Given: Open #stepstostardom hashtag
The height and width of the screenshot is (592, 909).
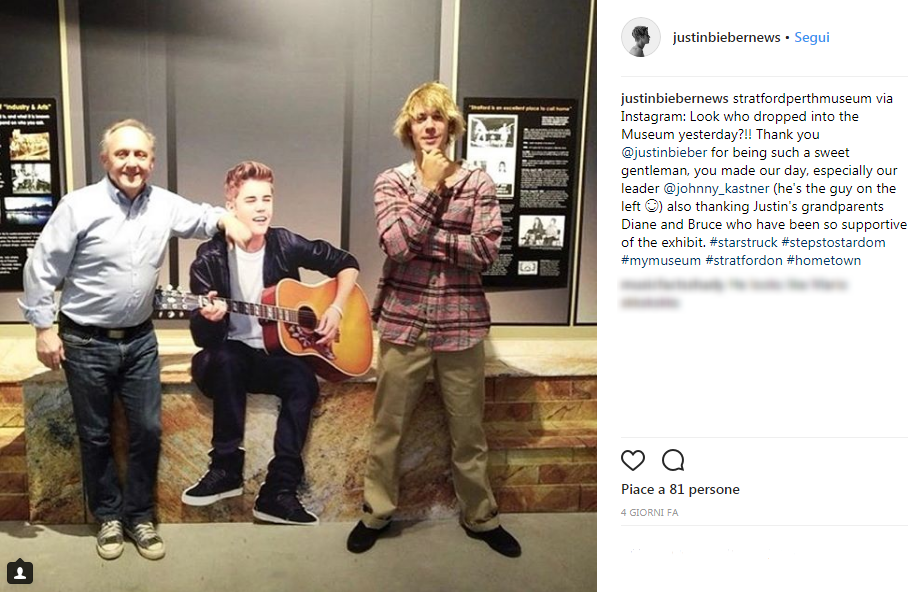Looking at the screenshot, I should coord(833,242).
